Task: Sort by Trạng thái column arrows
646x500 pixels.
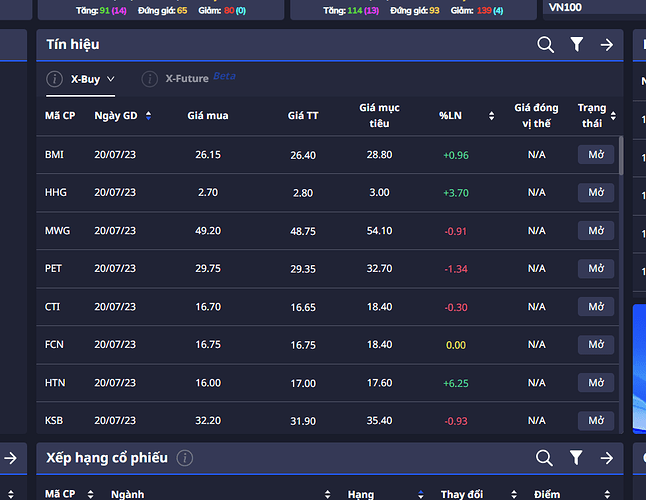Action: [x=613, y=116]
